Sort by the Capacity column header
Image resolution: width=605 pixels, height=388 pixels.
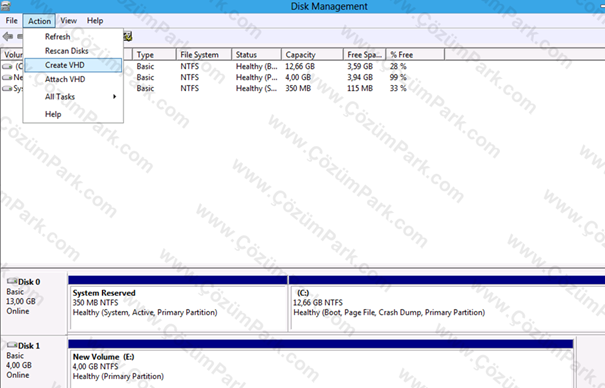click(313, 55)
